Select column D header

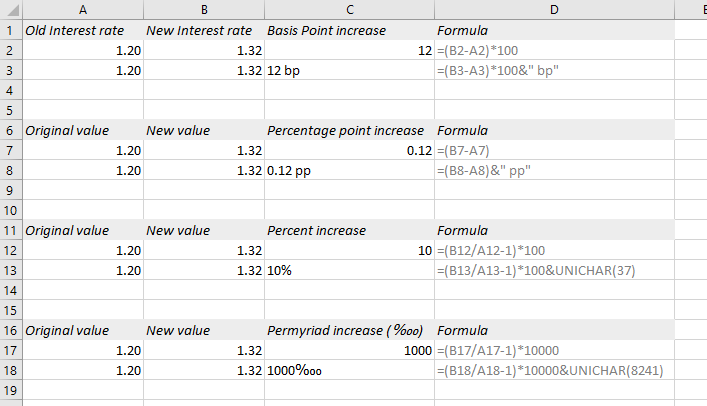point(554,9)
